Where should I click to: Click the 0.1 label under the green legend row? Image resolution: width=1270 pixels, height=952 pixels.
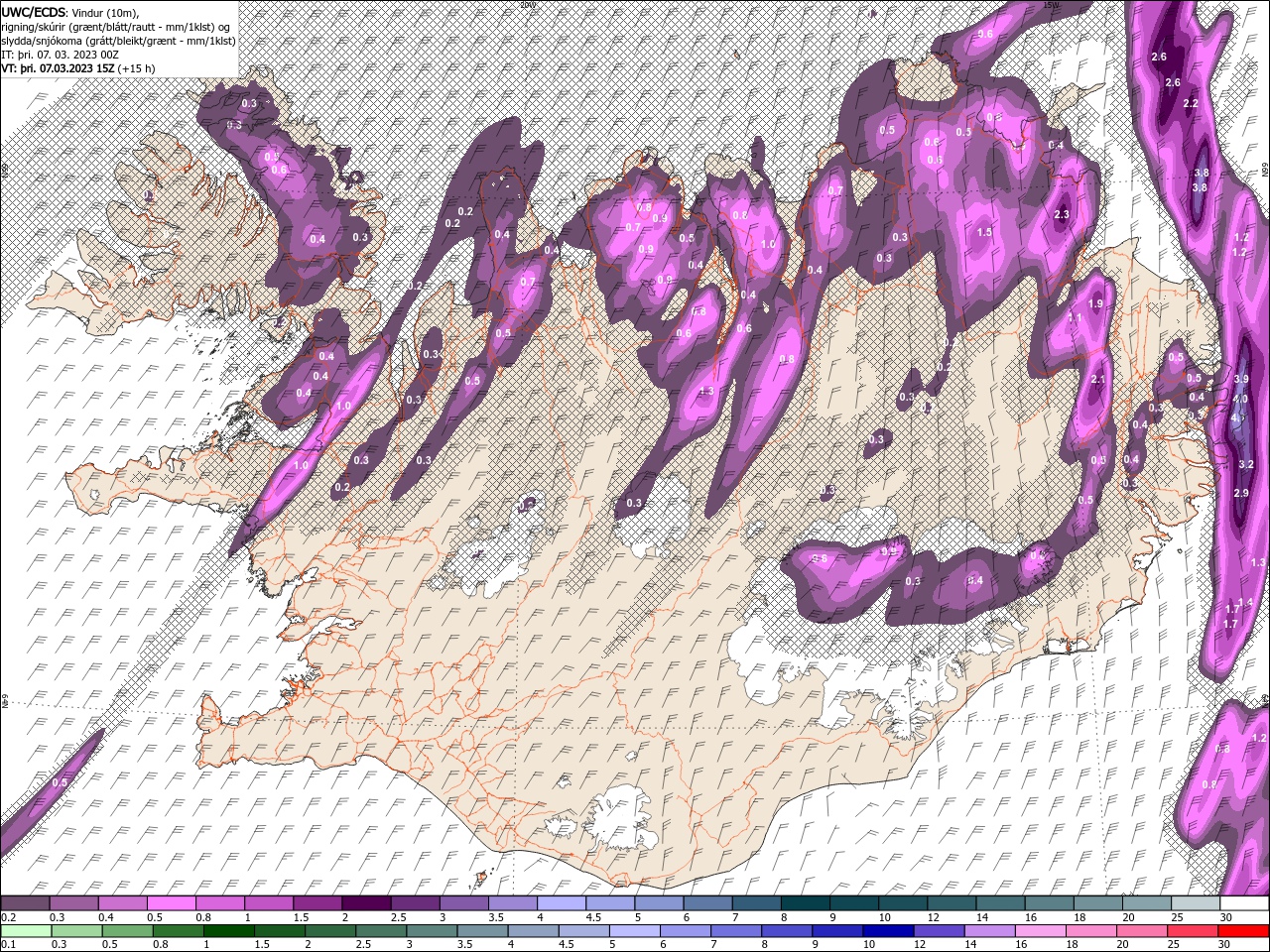9,945
